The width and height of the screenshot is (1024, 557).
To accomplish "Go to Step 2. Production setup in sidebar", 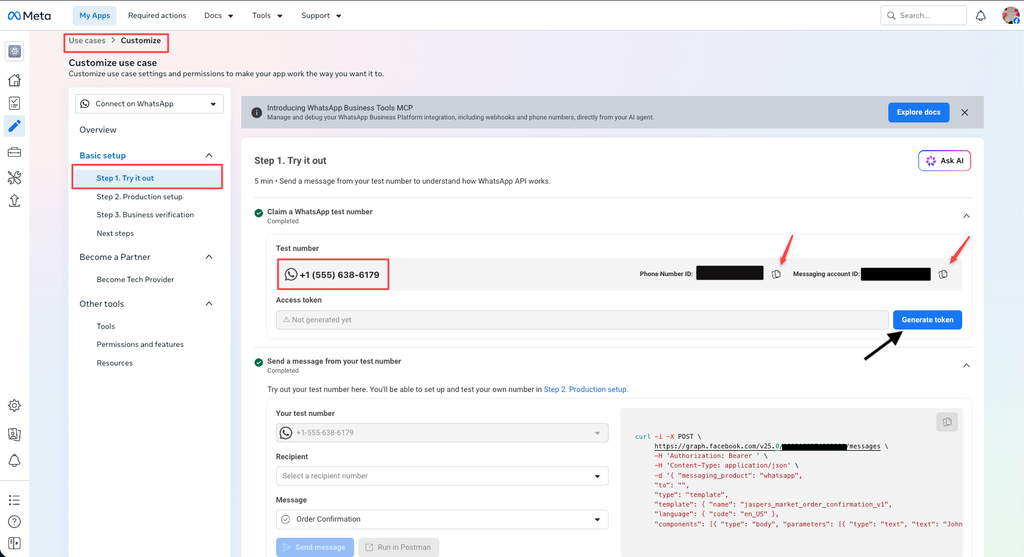I will 140,197.
